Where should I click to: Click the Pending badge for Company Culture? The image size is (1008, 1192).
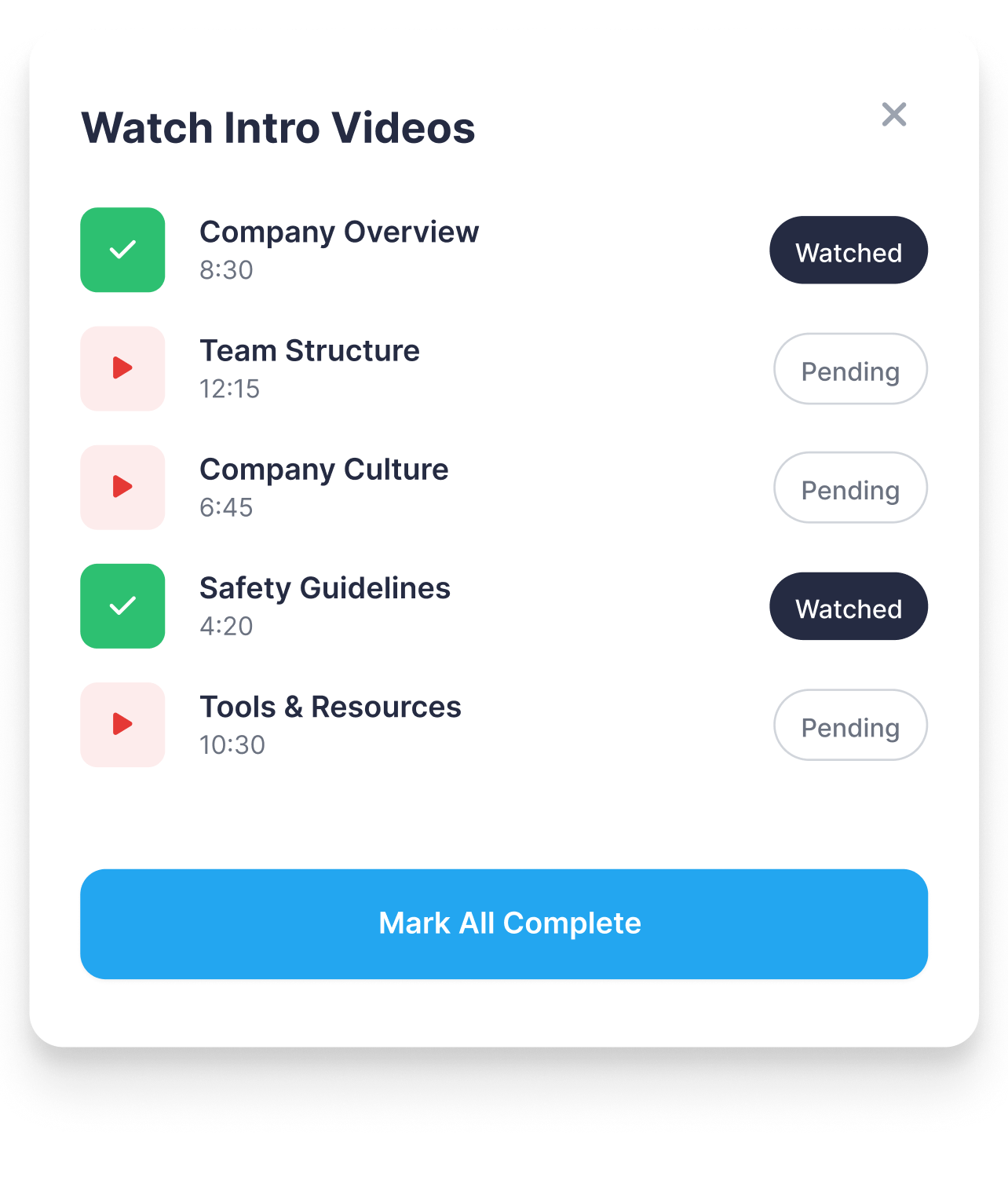pyautogui.click(x=850, y=487)
